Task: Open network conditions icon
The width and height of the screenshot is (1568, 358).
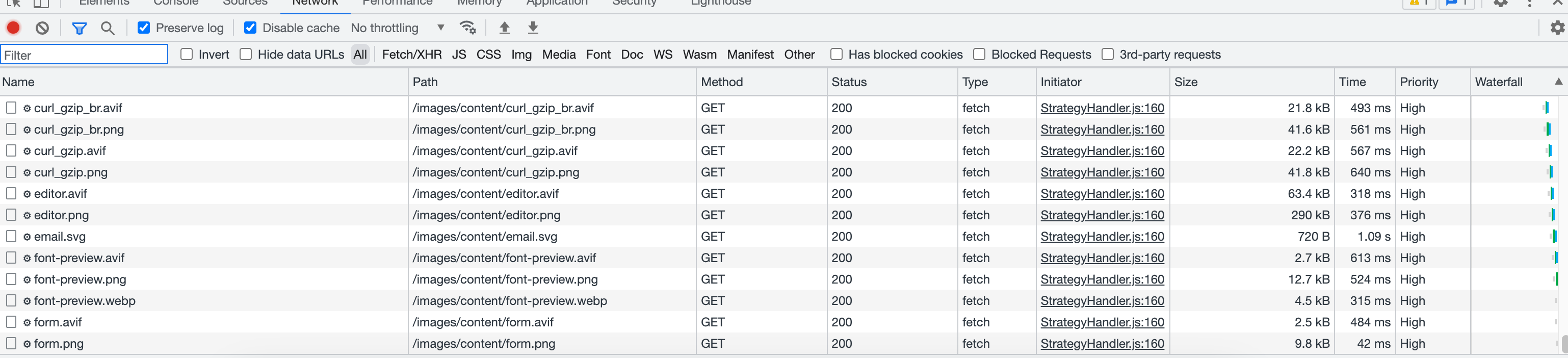Action: 467,28
